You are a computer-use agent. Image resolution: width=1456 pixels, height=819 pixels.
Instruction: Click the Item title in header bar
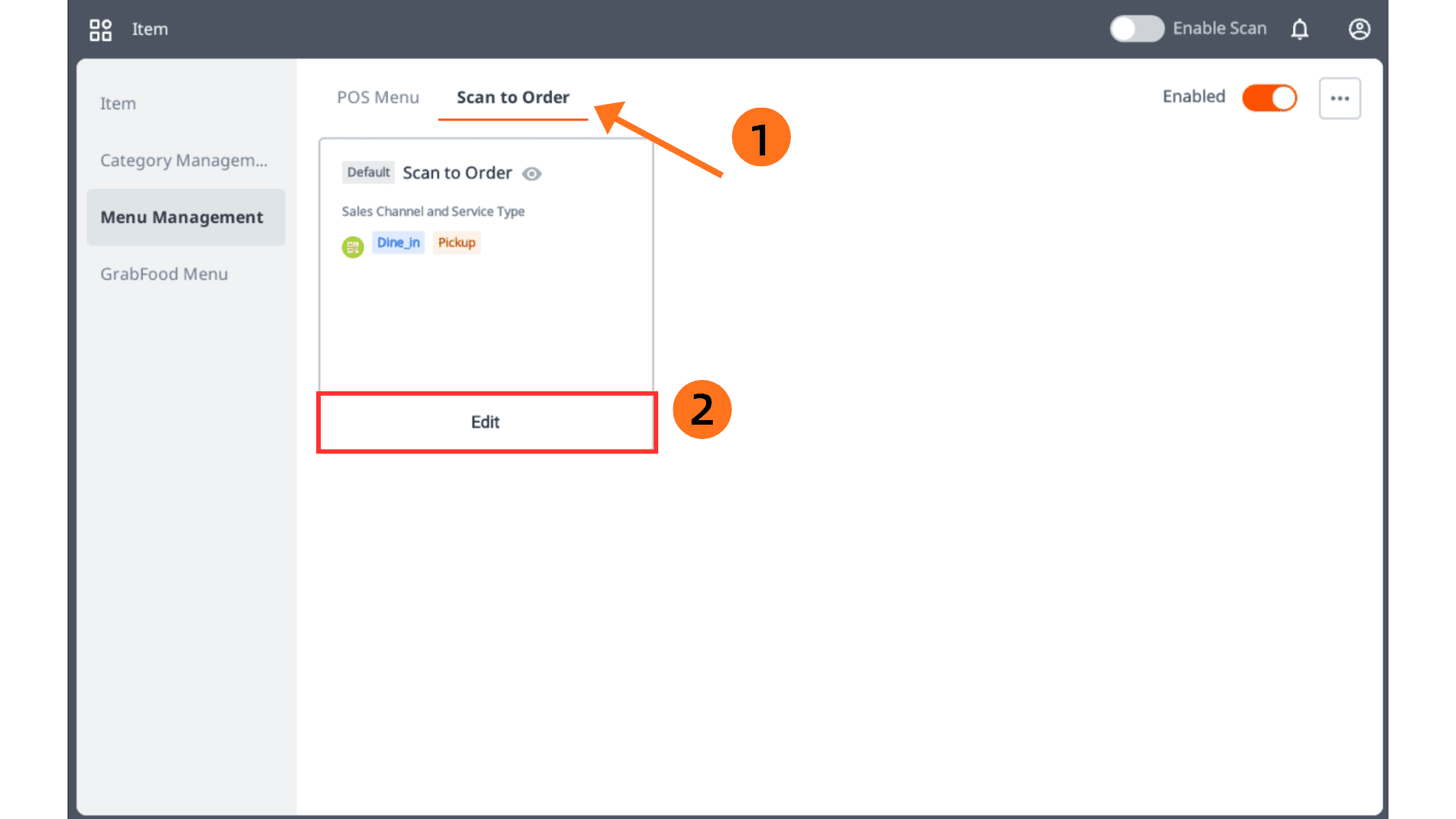click(150, 30)
